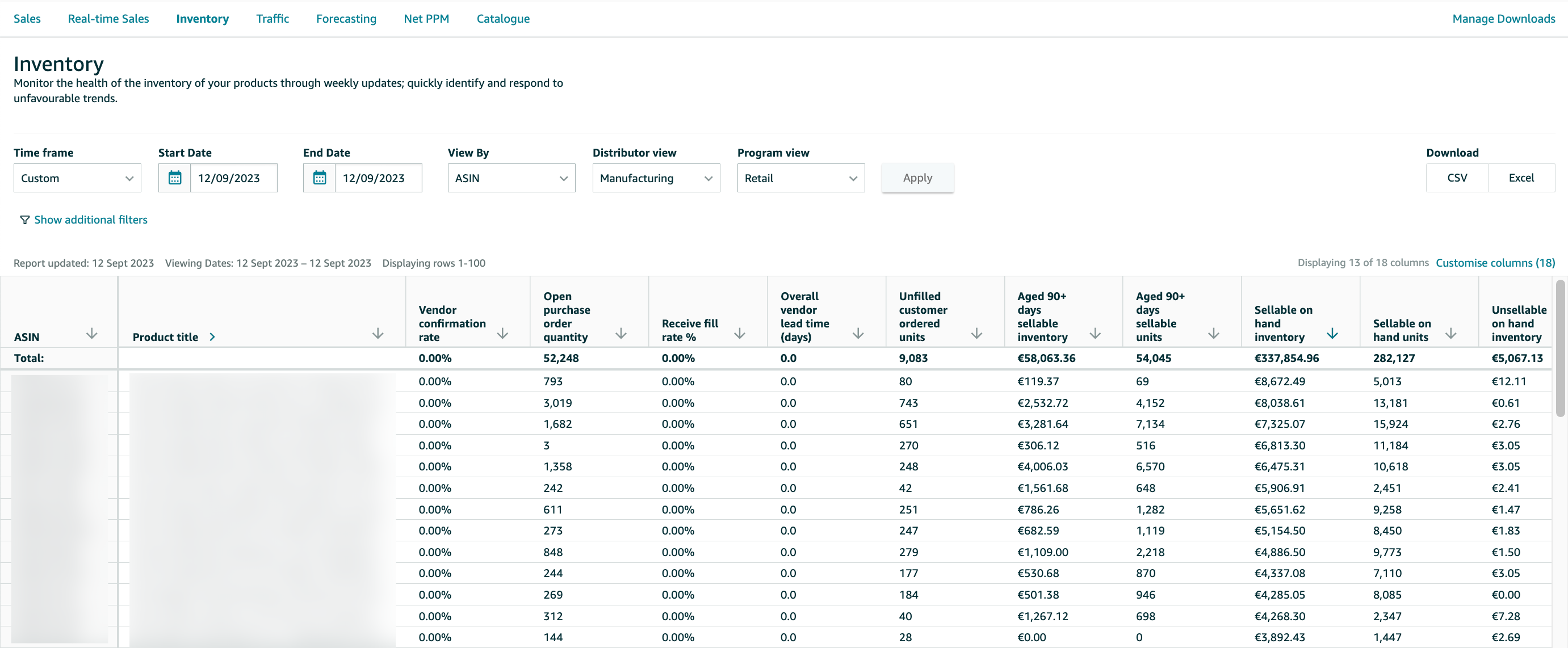
Task: Open Customise columns (18)
Action: (x=1495, y=263)
